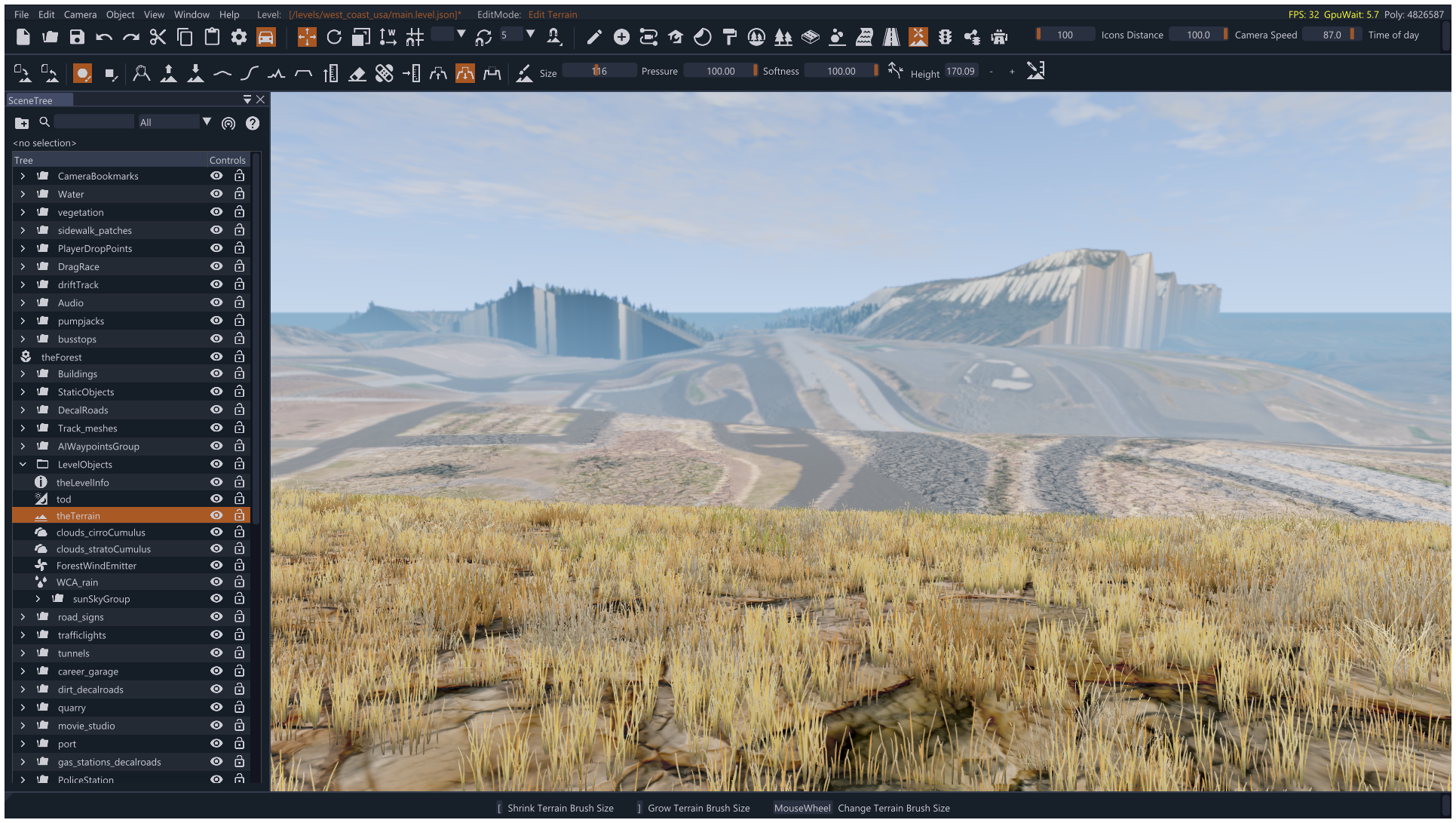
Task: Select the terrain painter roller icon
Action: click(x=729, y=37)
